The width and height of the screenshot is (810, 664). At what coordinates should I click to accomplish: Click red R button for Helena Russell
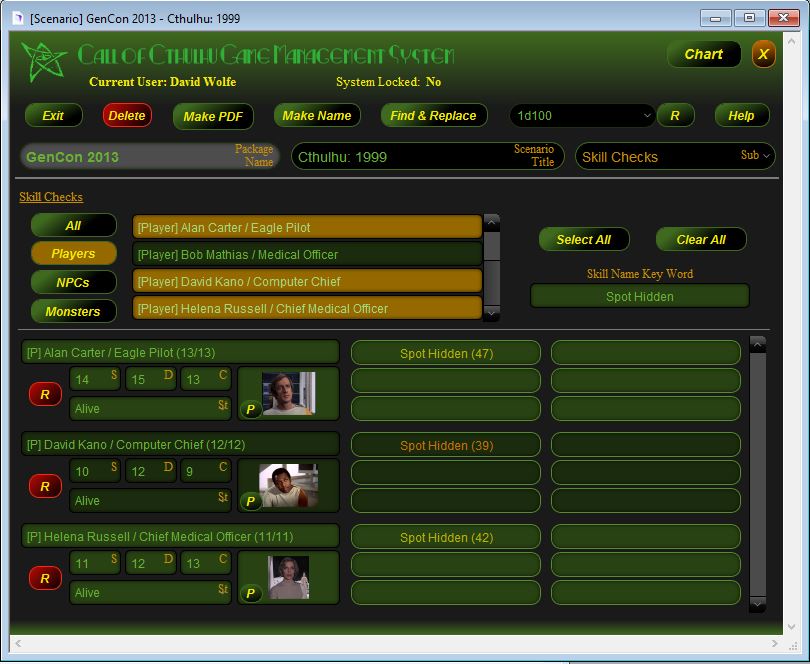pyautogui.click(x=45, y=578)
